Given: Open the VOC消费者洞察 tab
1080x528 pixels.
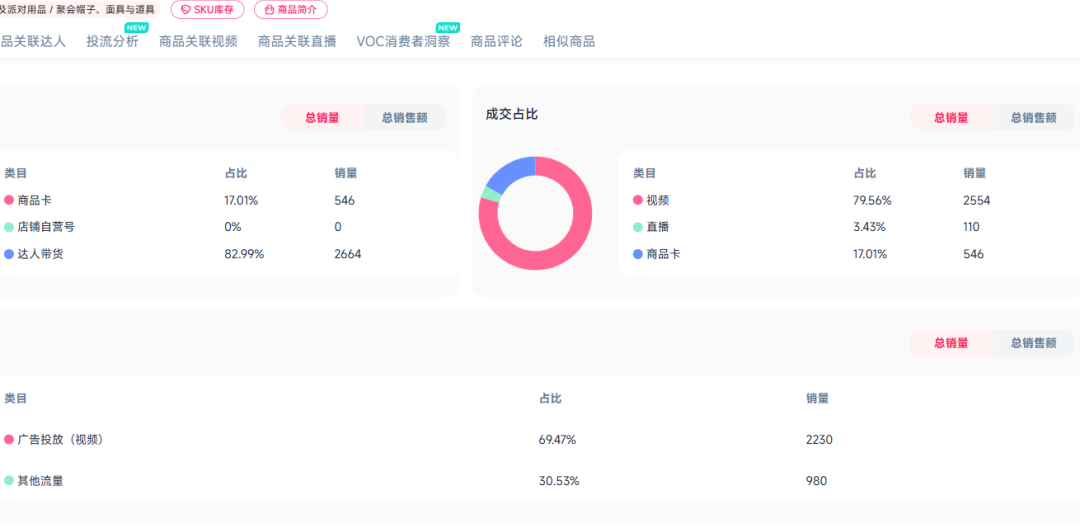Looking at the screenshot, I should pos(404,41).
